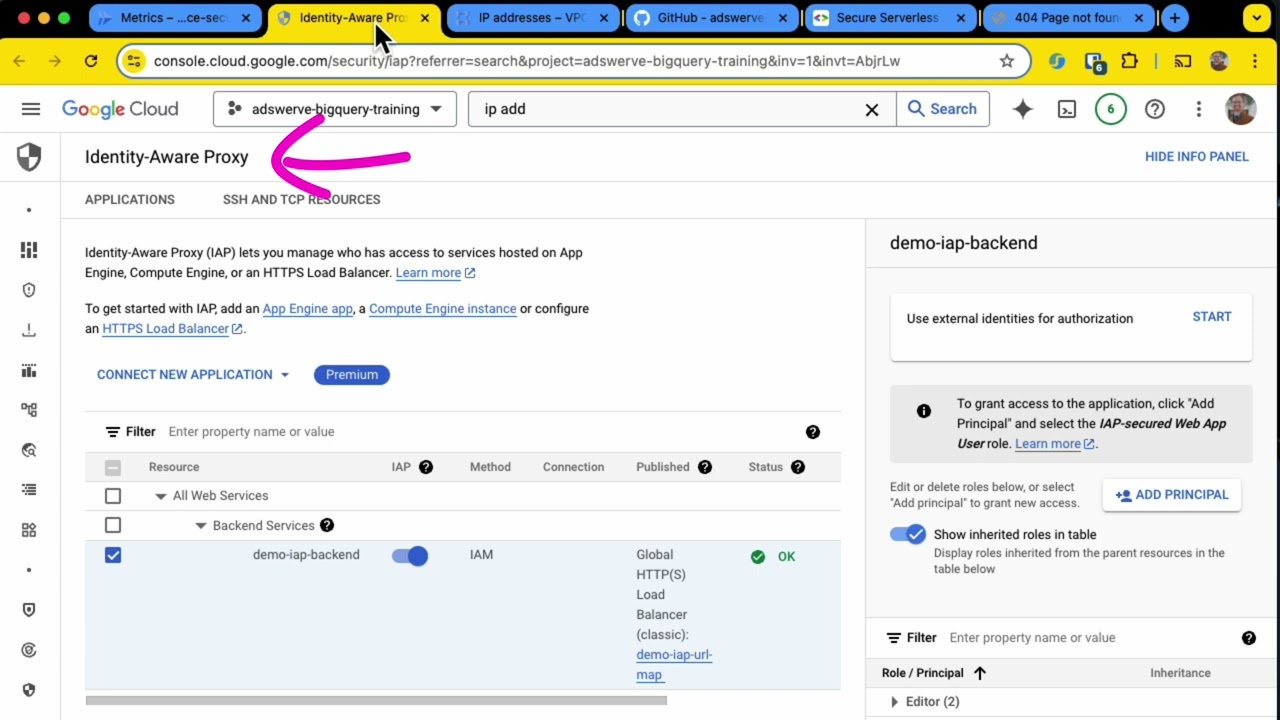
Task: Open the Learn more link in the IAP description
Action: [435, 273]
